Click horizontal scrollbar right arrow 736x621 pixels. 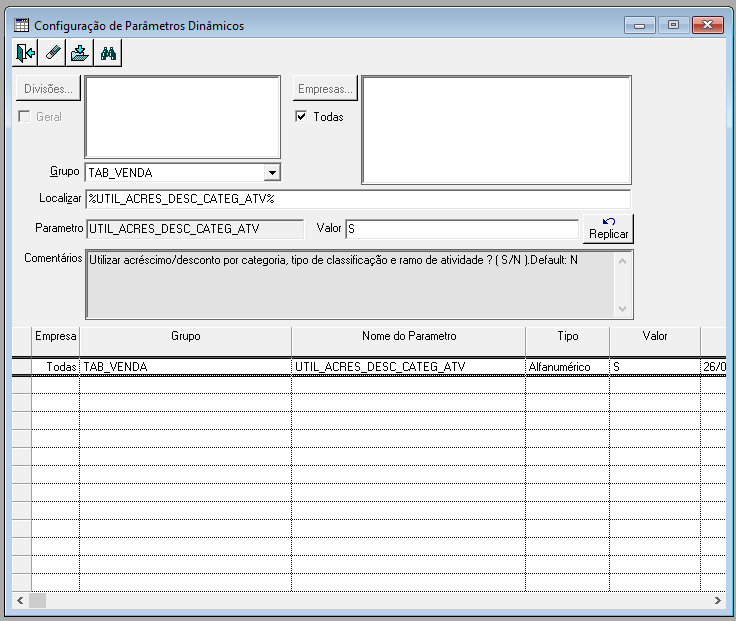[718, 600]
